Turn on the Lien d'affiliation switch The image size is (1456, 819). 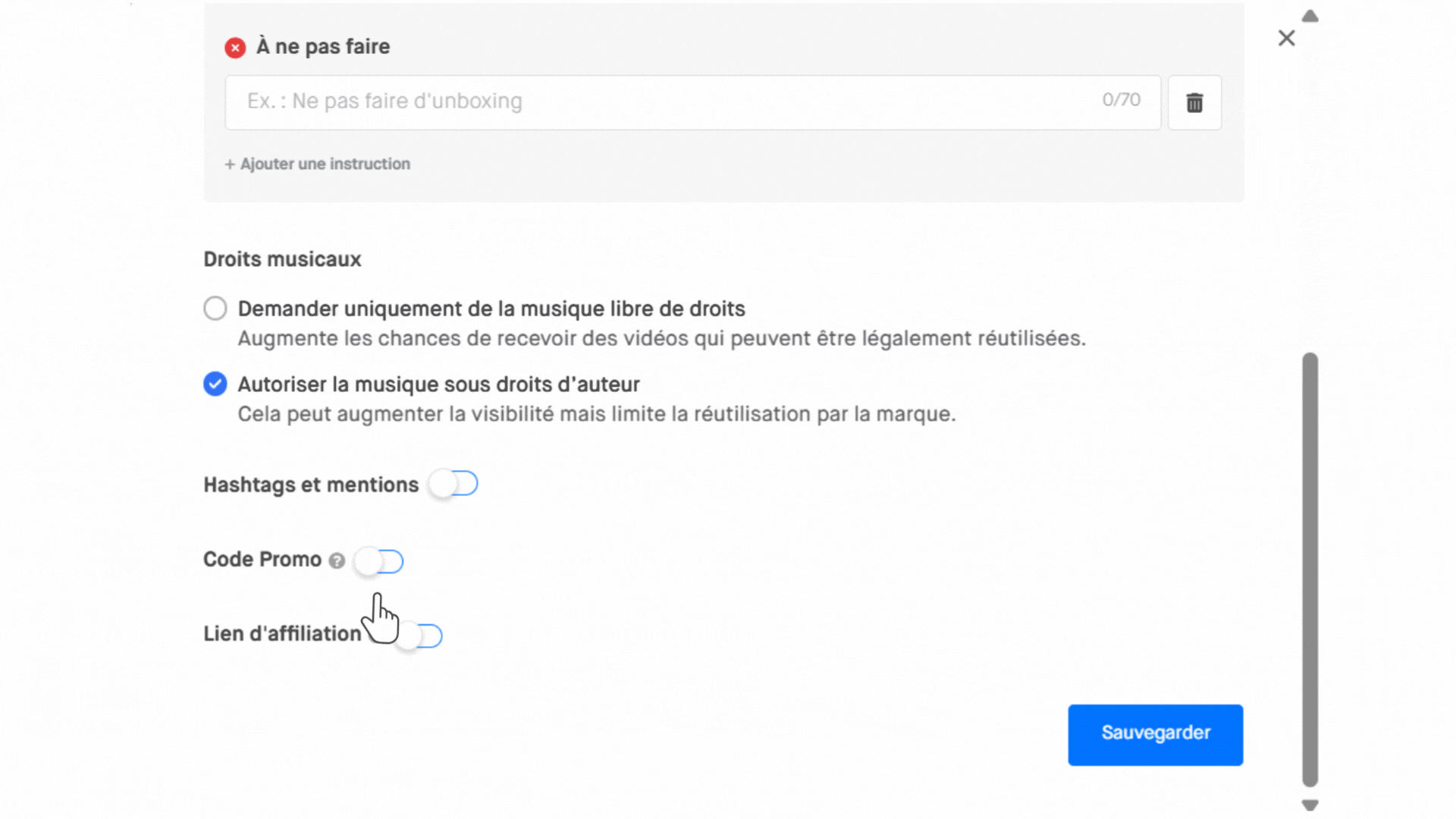(x=419, y=635)
